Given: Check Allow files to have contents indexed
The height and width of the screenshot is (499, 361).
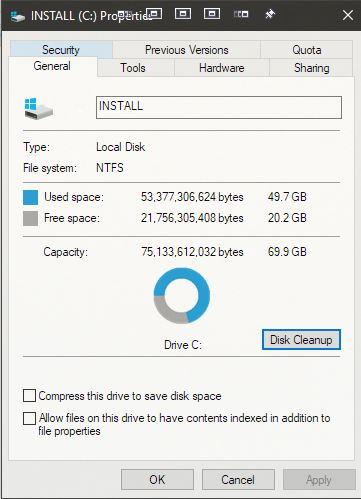Looking at the screenshot, I should click(29, 418).
